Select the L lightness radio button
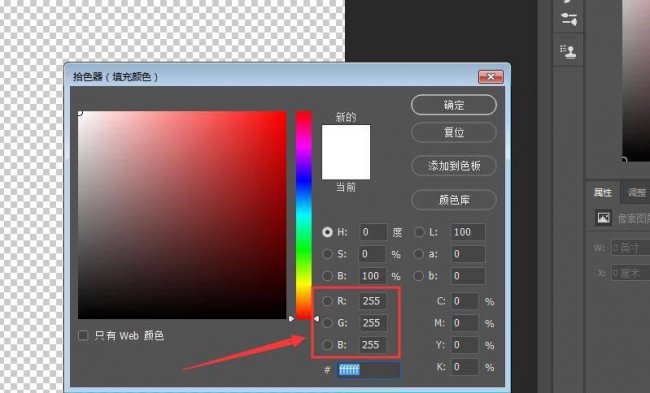The width and height of the screenshot is (650, 393). 419,232
